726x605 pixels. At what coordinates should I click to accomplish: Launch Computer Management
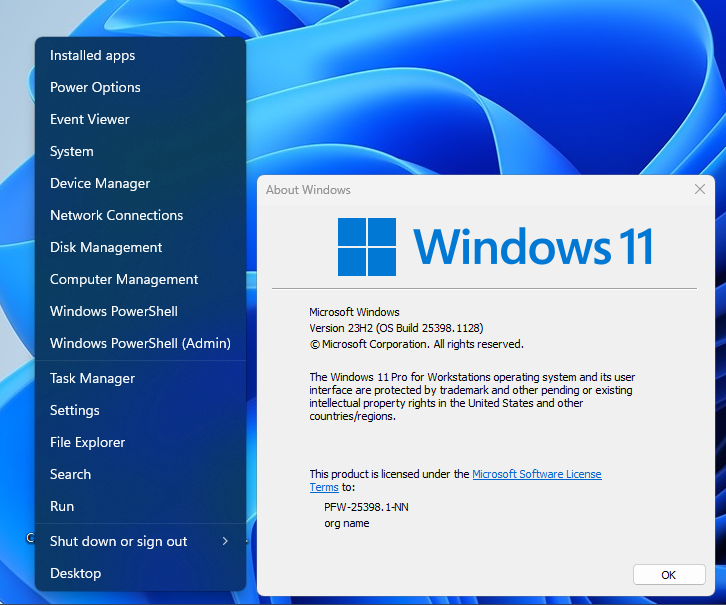click(x=140, y=279)
